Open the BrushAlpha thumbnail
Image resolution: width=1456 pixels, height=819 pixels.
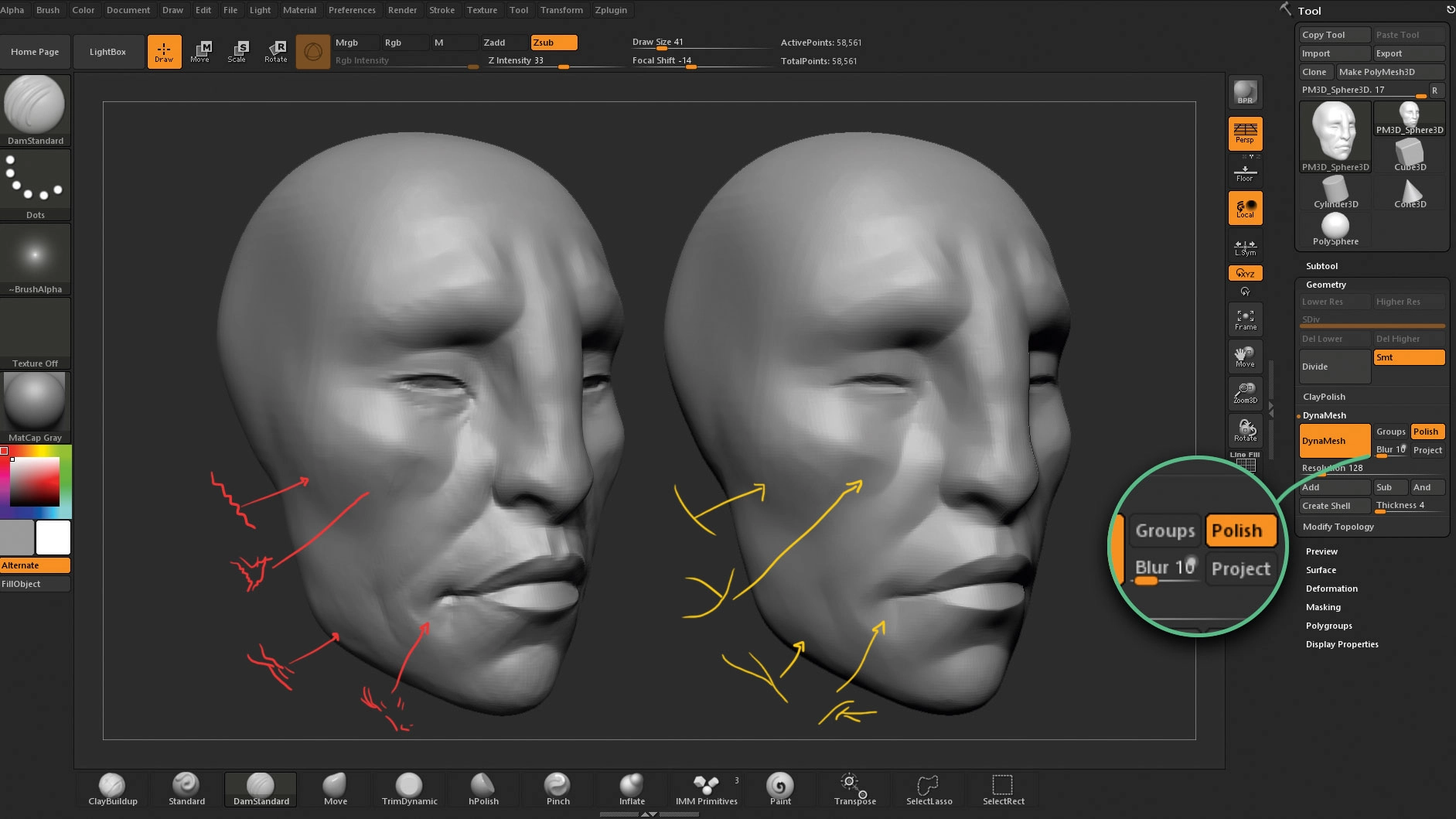36,259
